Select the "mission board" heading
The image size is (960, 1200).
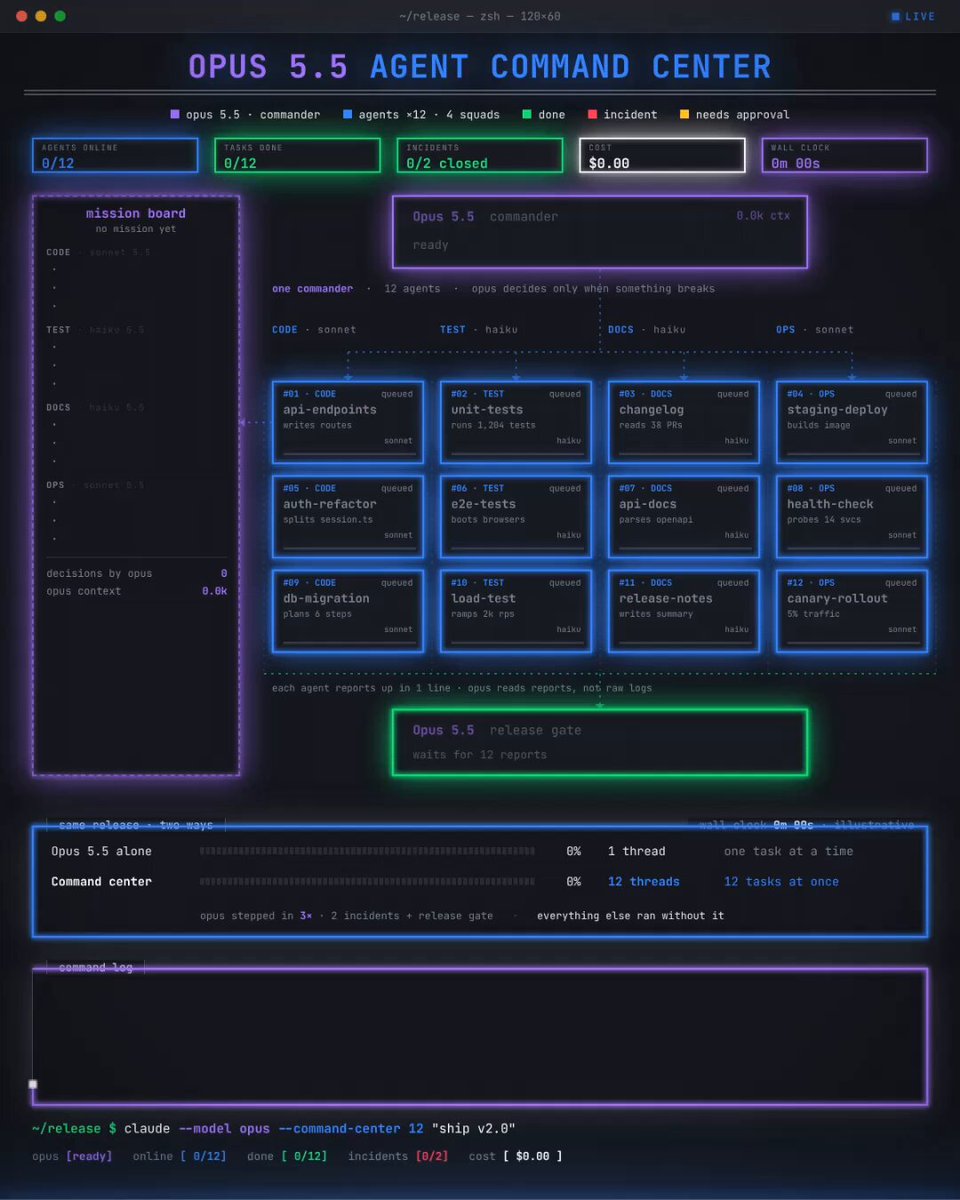pos(136,213)
